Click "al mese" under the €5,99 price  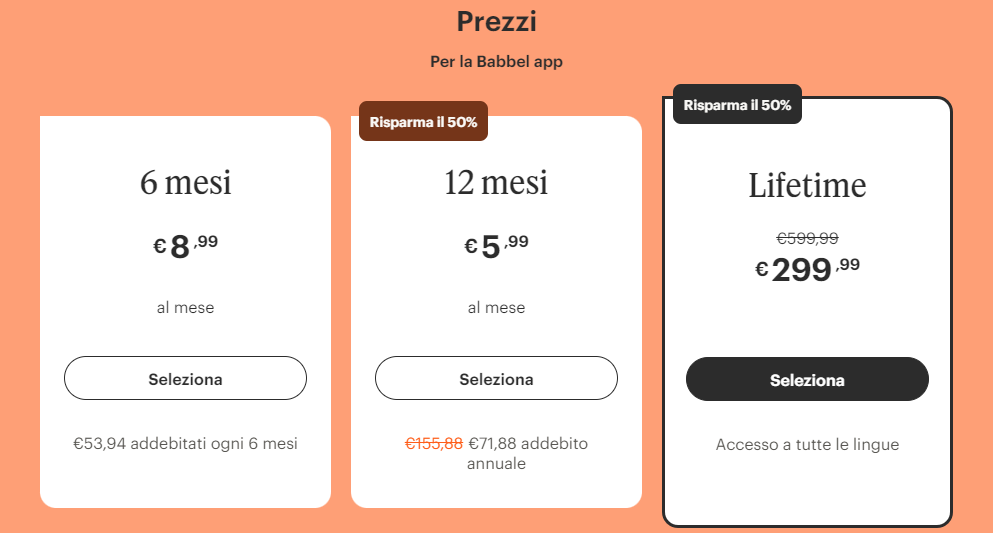pos(496,307)
